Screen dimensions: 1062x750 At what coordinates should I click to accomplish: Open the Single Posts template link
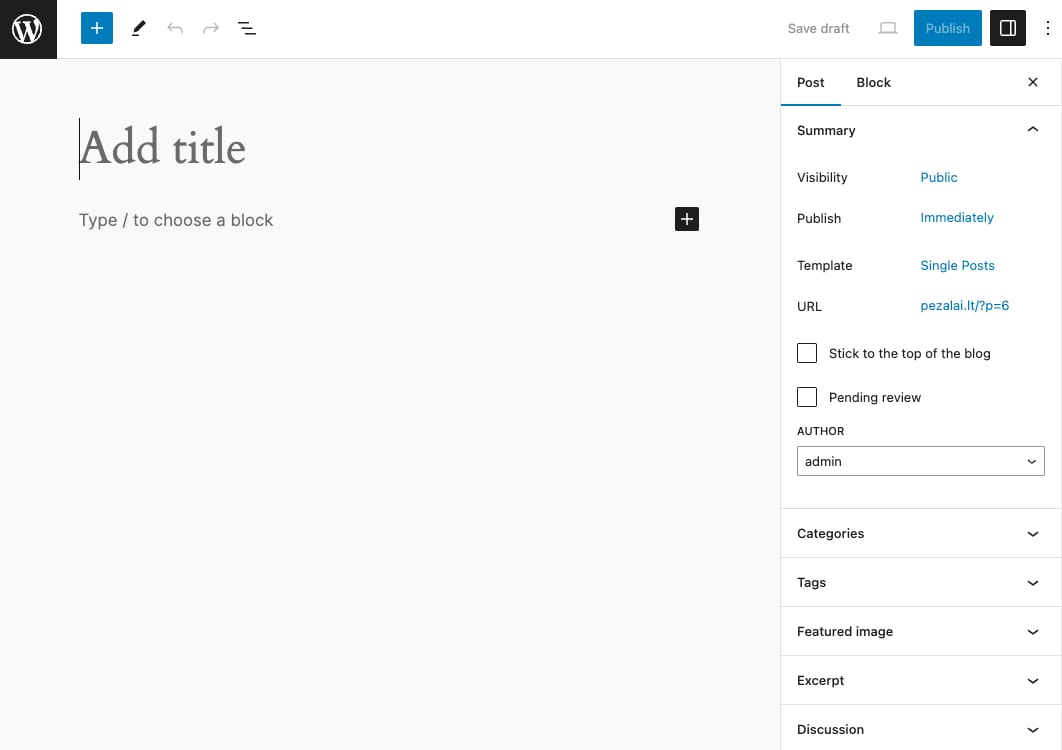(957, 265)
